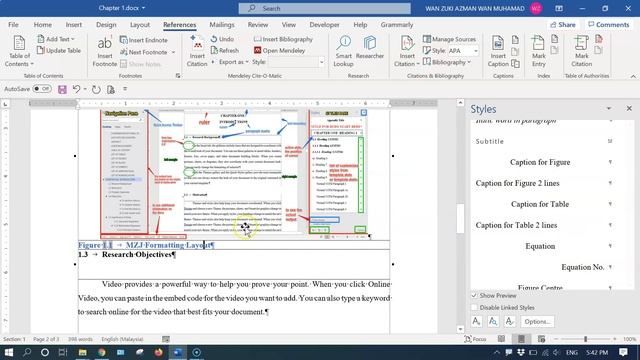Open Styles pane options arrow
640x360 pixels.
pos(609,109)
